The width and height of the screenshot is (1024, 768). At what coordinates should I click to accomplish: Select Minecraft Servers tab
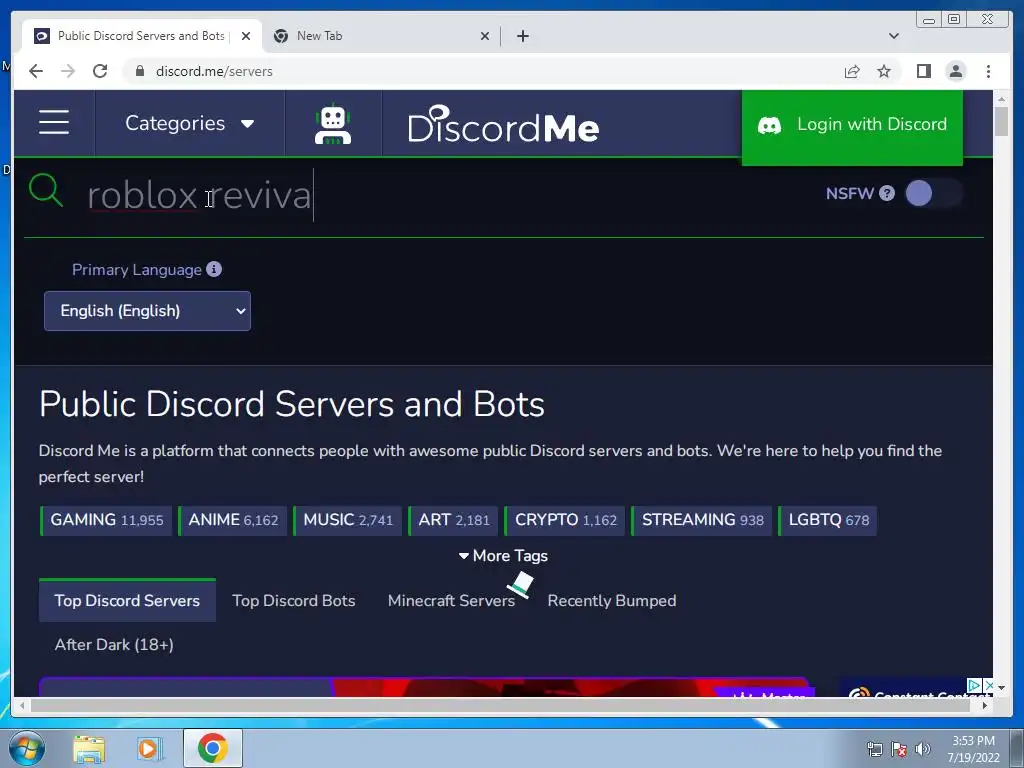tap(451, 600)
